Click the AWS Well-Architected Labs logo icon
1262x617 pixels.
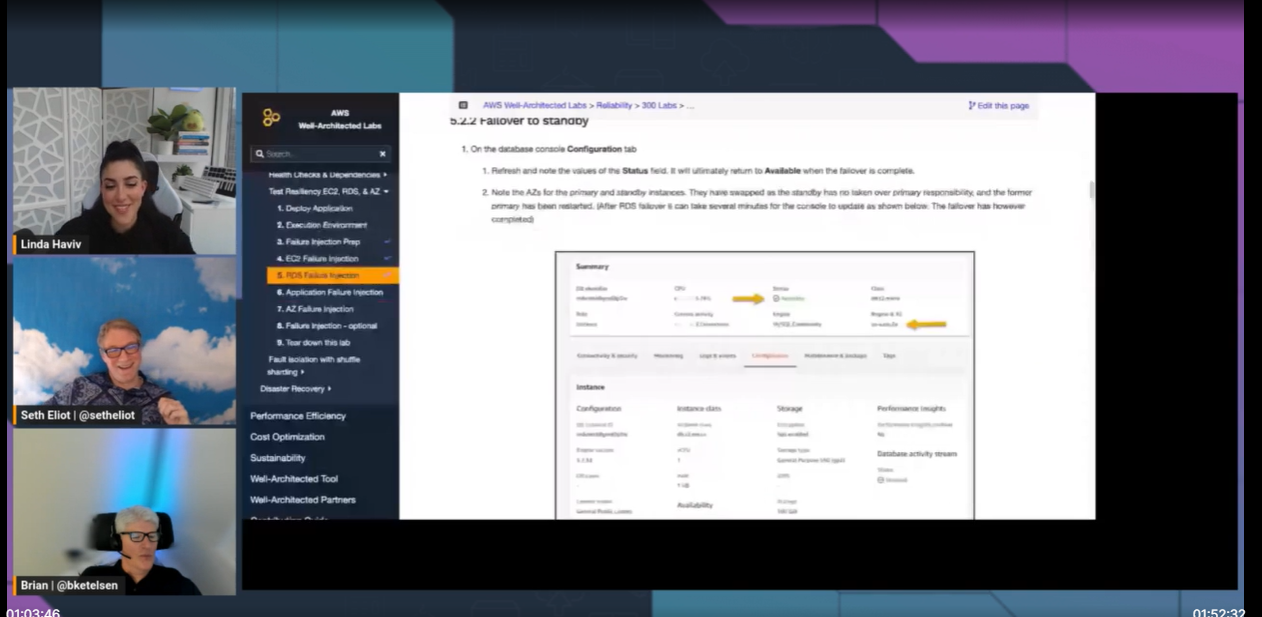271,117
